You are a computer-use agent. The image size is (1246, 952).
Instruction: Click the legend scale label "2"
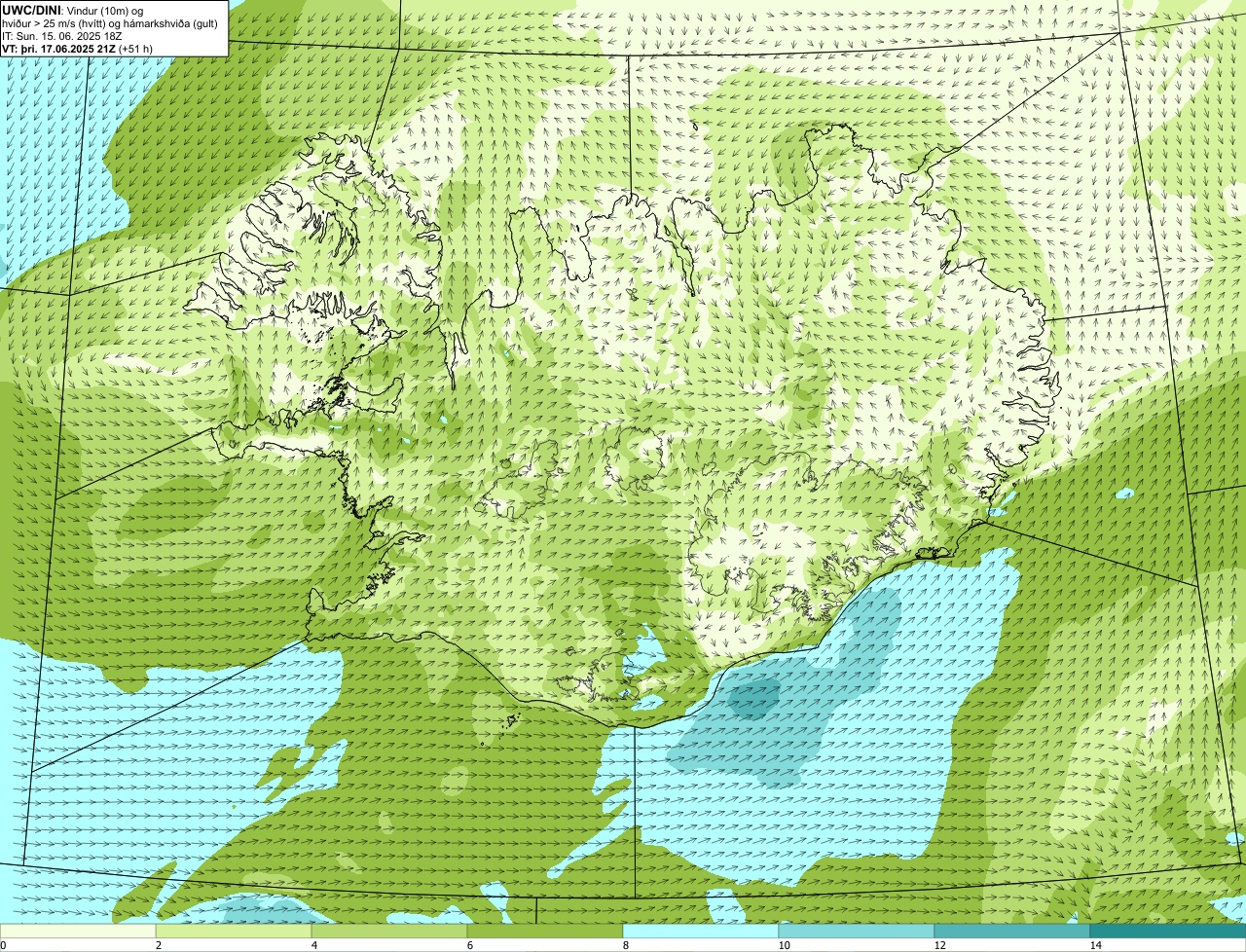click(159, 945)
